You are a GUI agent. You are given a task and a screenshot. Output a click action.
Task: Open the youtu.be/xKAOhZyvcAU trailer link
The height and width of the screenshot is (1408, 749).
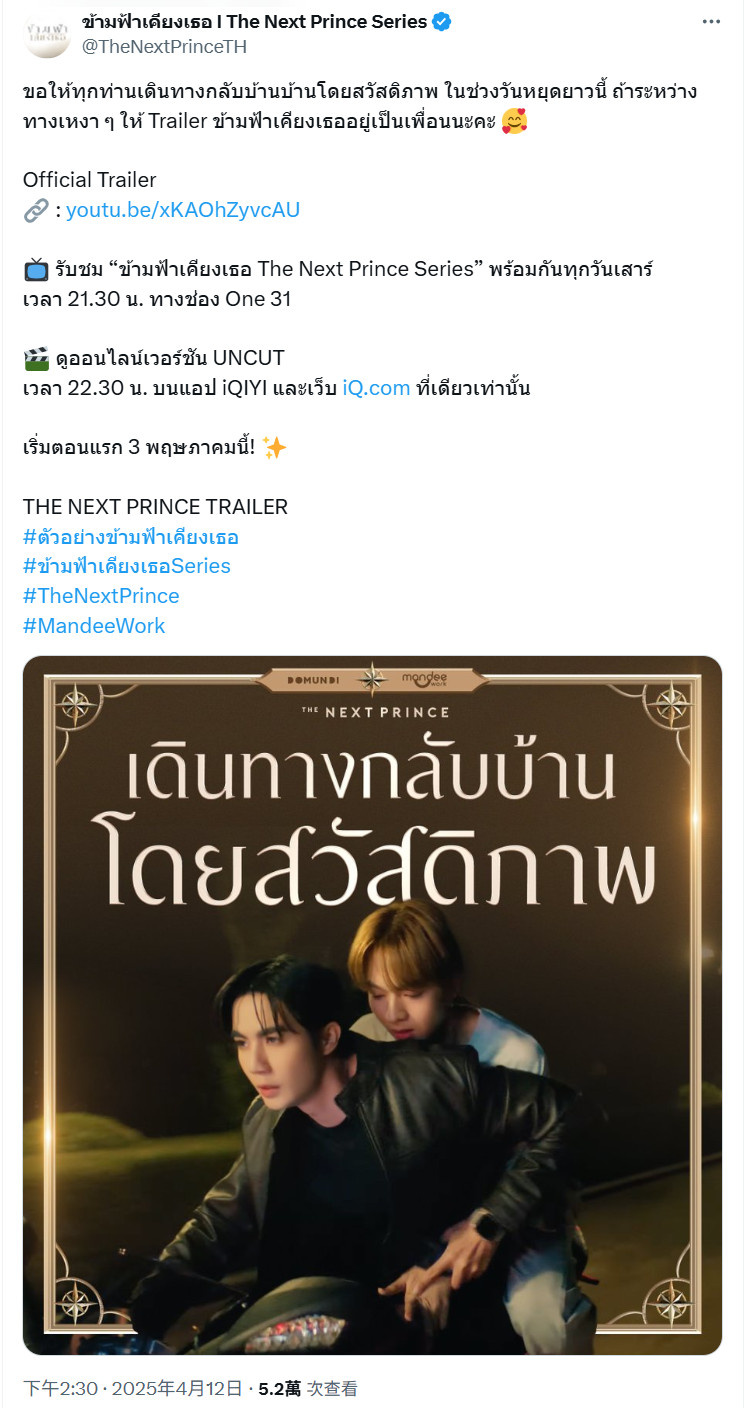pyautogui.click(x=183, y=210)
